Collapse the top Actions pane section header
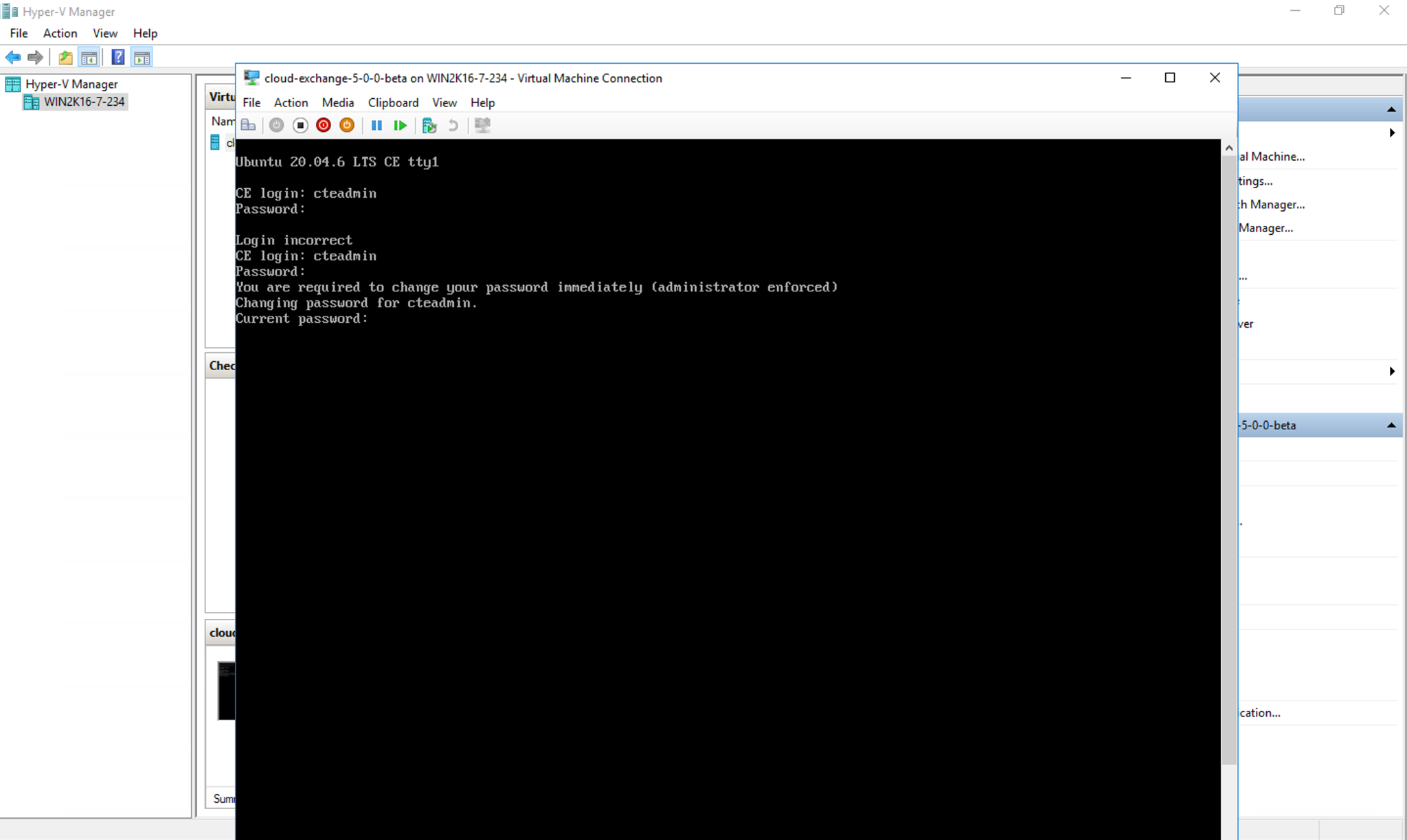Viewport: 1407px width, 840px height. (x=1391, y=109)
